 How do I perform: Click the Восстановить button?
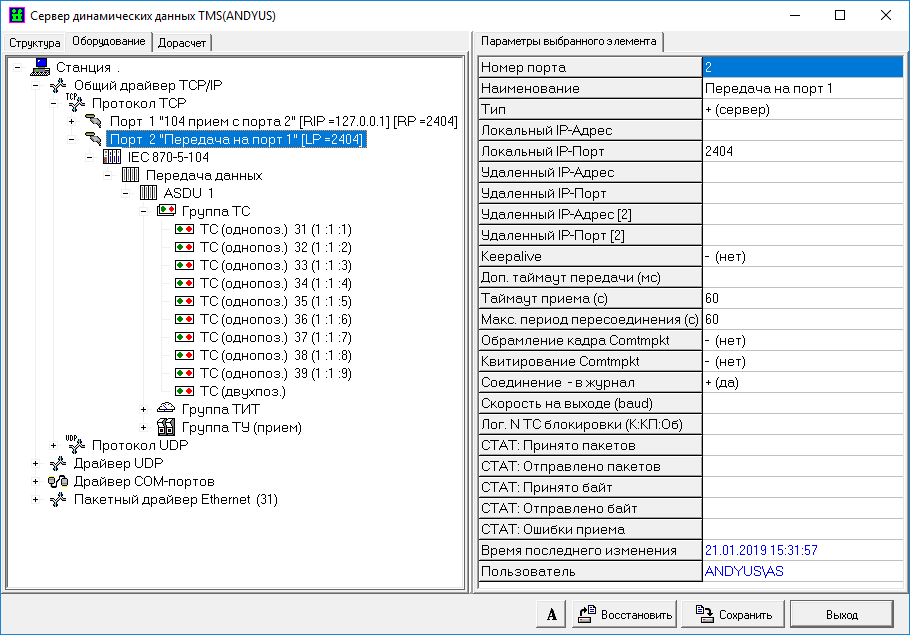pyautogui.click(x=625, y=614)
